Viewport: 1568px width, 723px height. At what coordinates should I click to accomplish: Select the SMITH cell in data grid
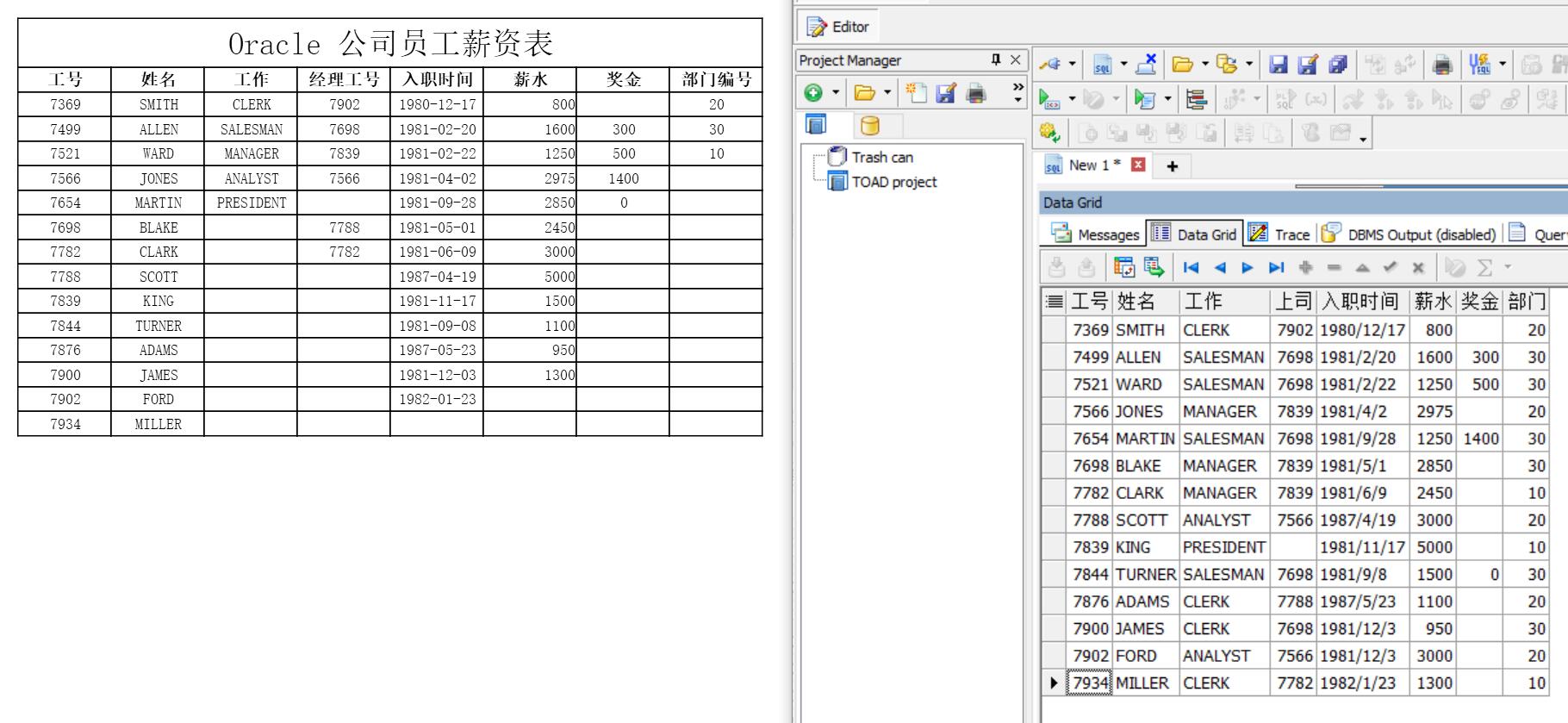(x=1145, y=330)
